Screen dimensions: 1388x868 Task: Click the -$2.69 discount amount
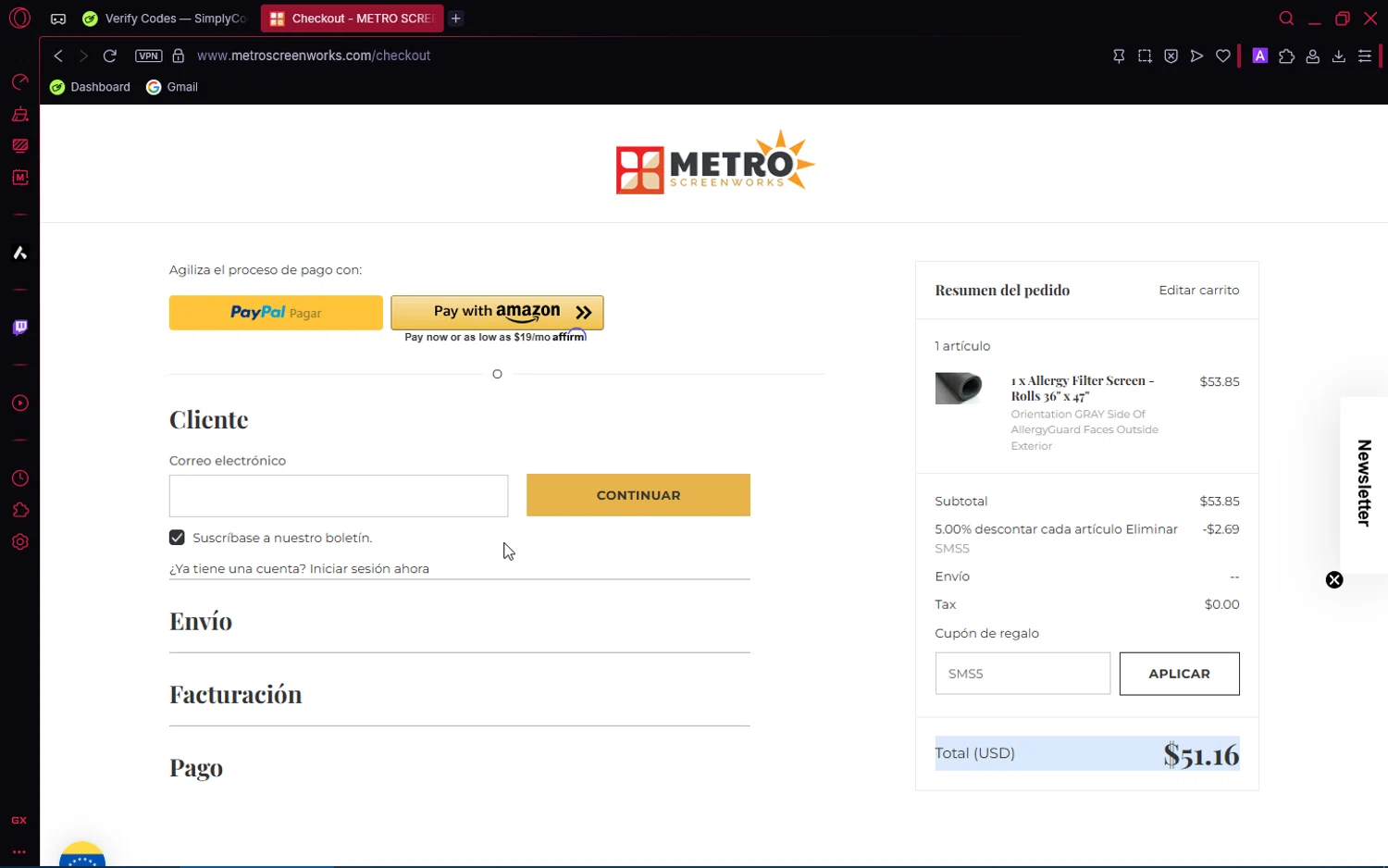tap(1221, 529)
